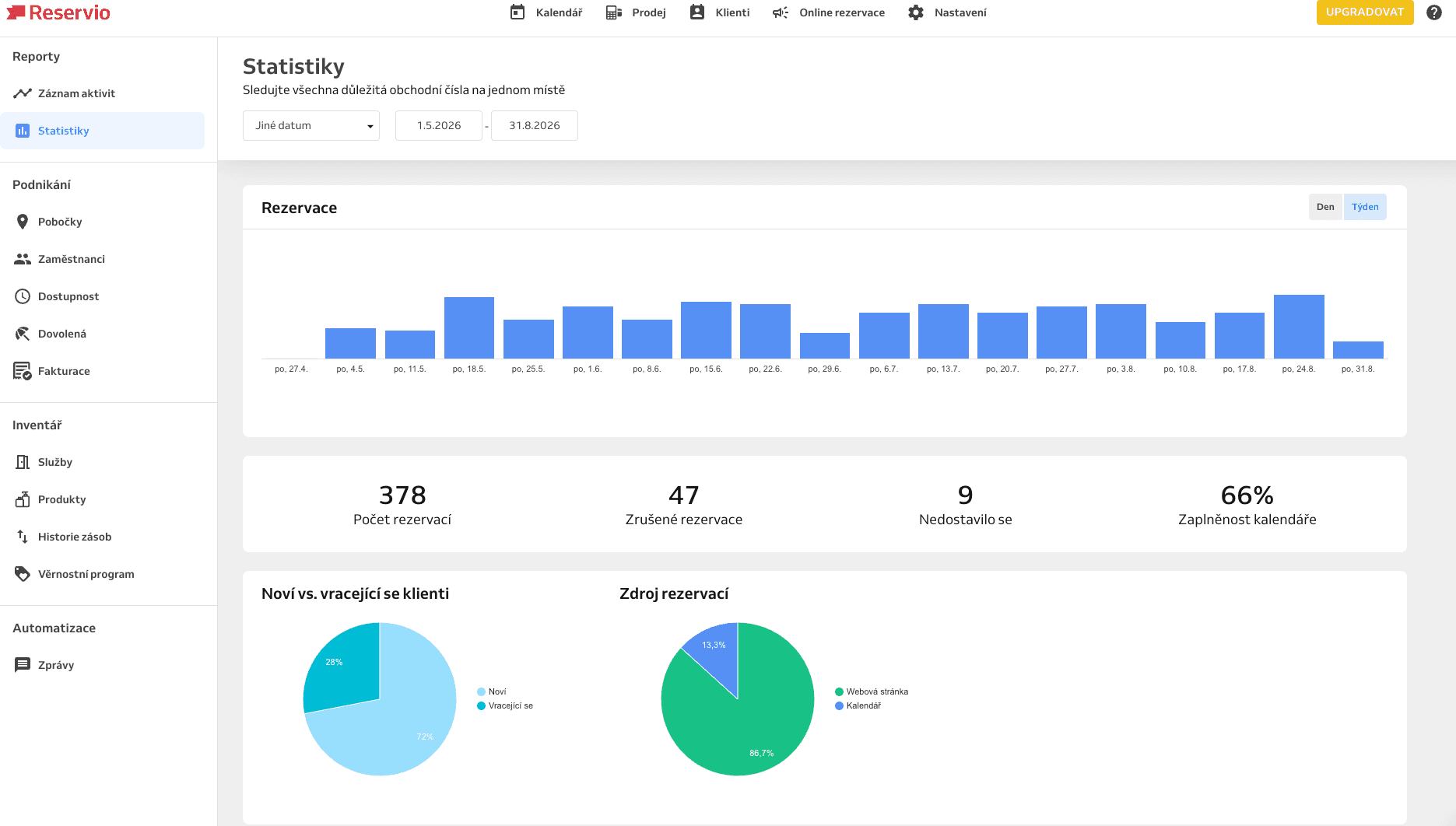Click the Služby door icon
Screen dimensions: 1456x826
click(x=23, y=462)
